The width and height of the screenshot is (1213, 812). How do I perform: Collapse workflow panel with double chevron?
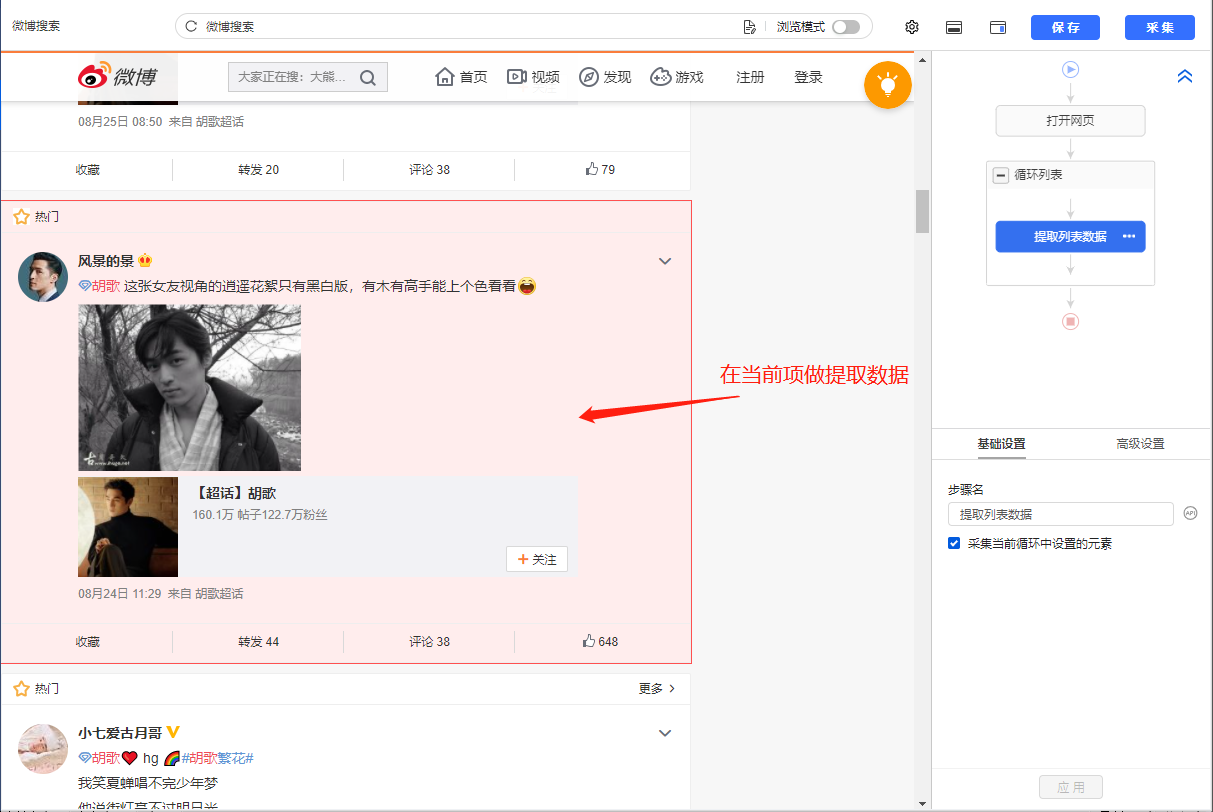[1185, 76]
